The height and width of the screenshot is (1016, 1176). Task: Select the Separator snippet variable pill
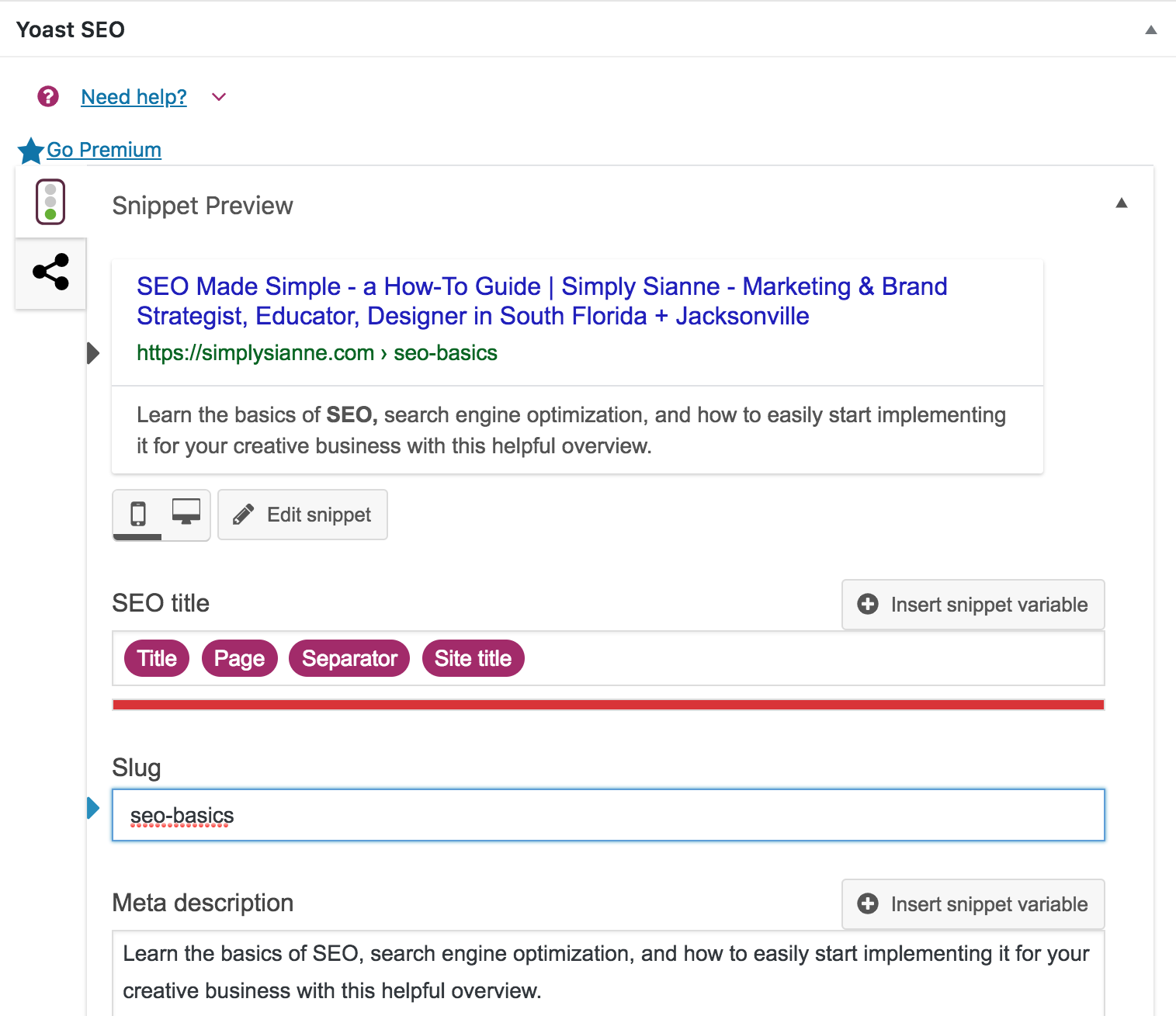(349, 658)
